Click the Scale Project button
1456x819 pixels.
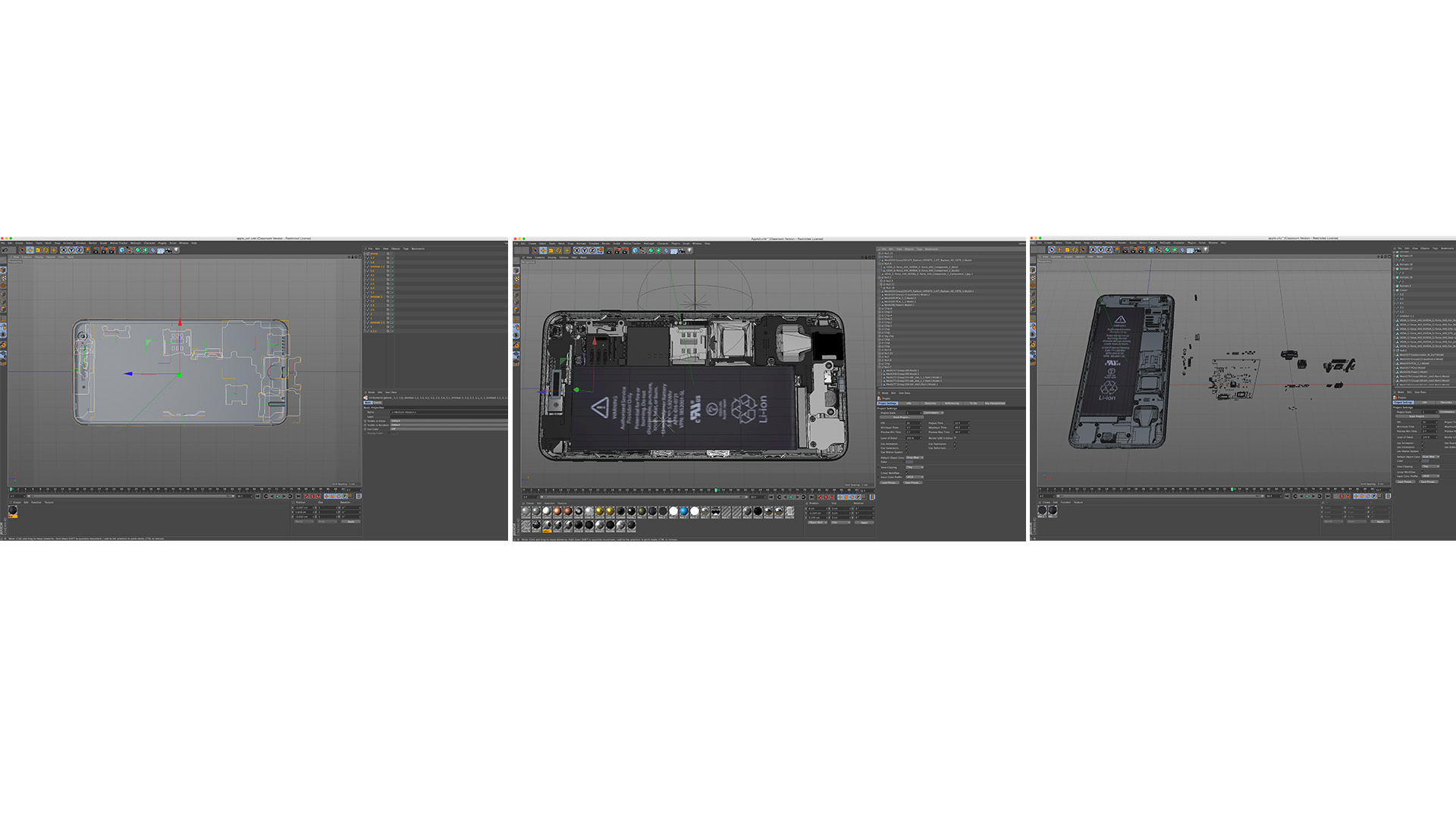(902, 417)
